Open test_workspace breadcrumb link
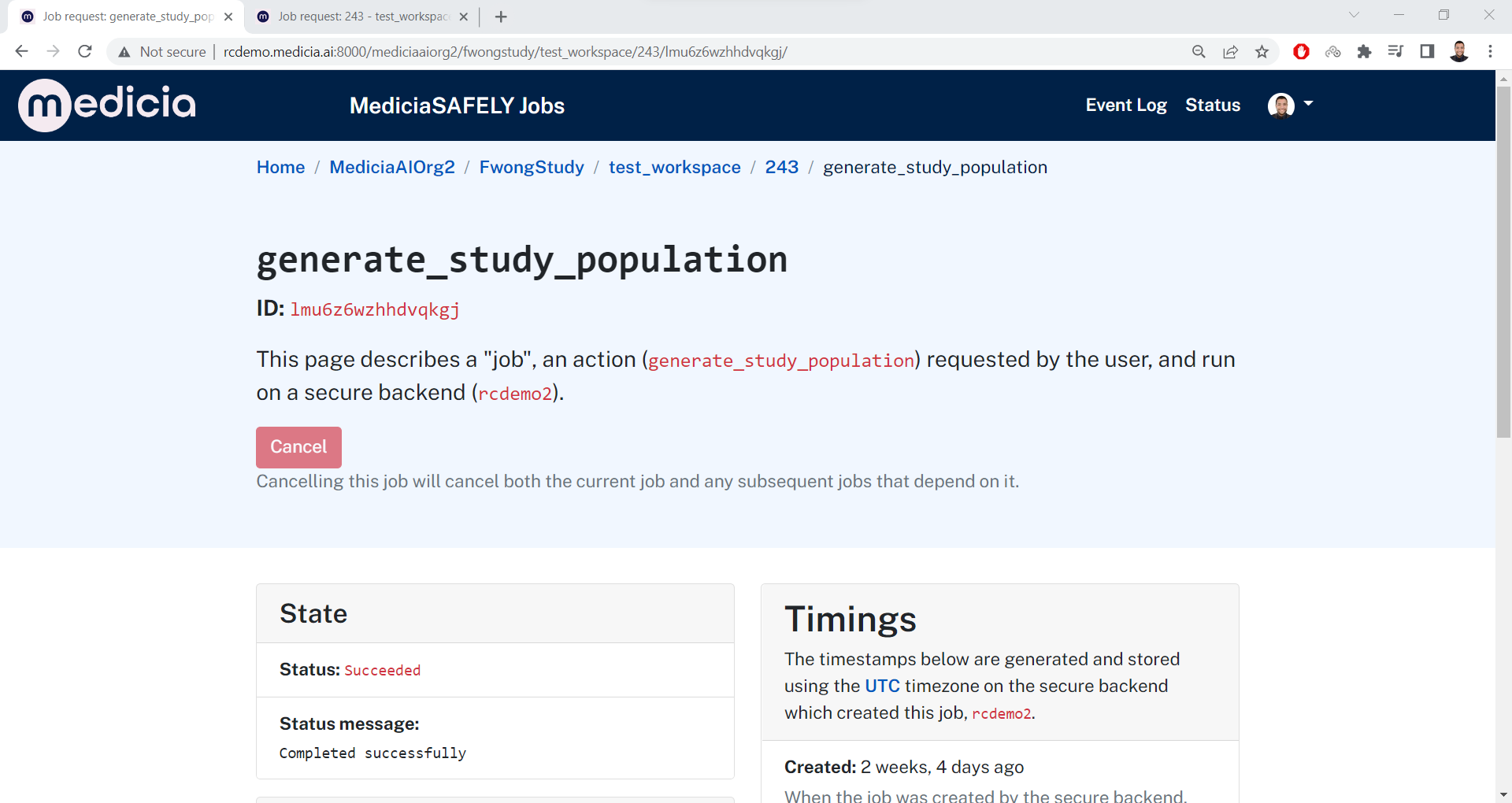Image resolution: width=1512 pixels, height=803 pixels. [674, 167]
